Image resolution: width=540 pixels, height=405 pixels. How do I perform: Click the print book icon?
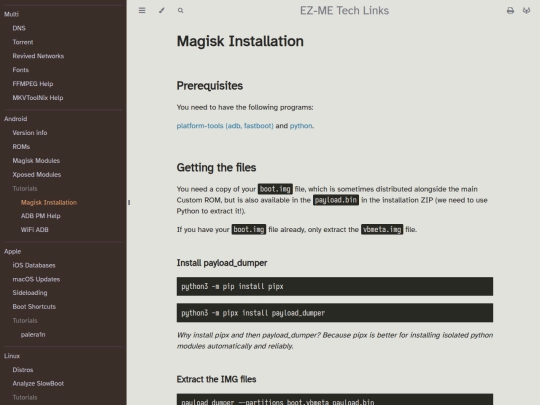pos(510,11)
